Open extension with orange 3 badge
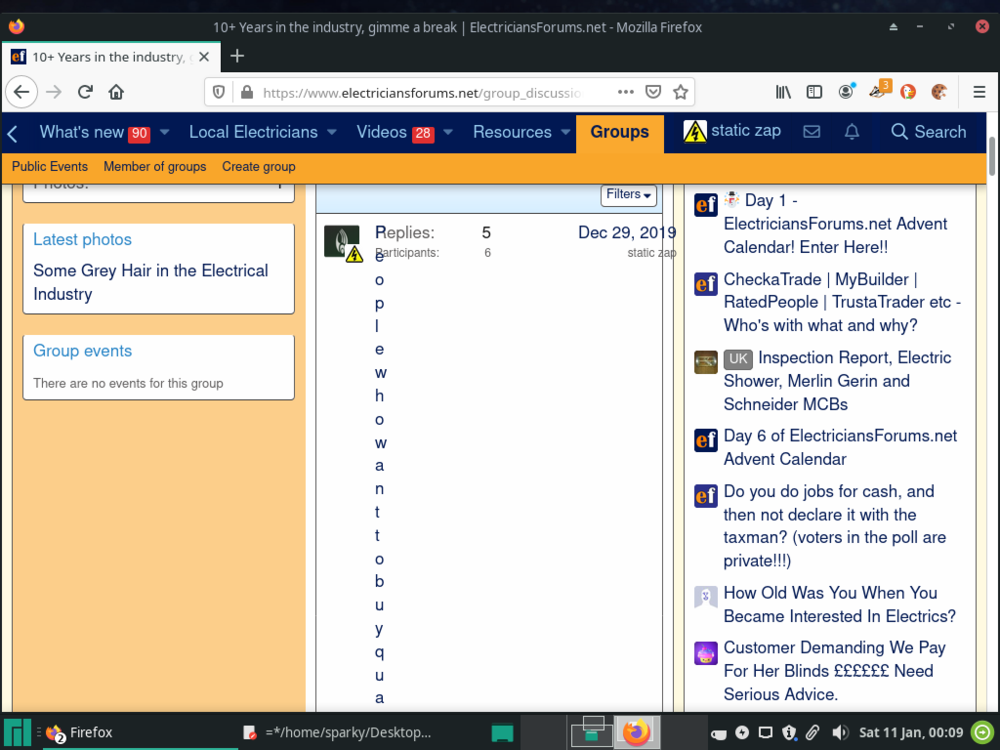The width and height of the screenshot is (1000, 750). (x=879, y=91)
